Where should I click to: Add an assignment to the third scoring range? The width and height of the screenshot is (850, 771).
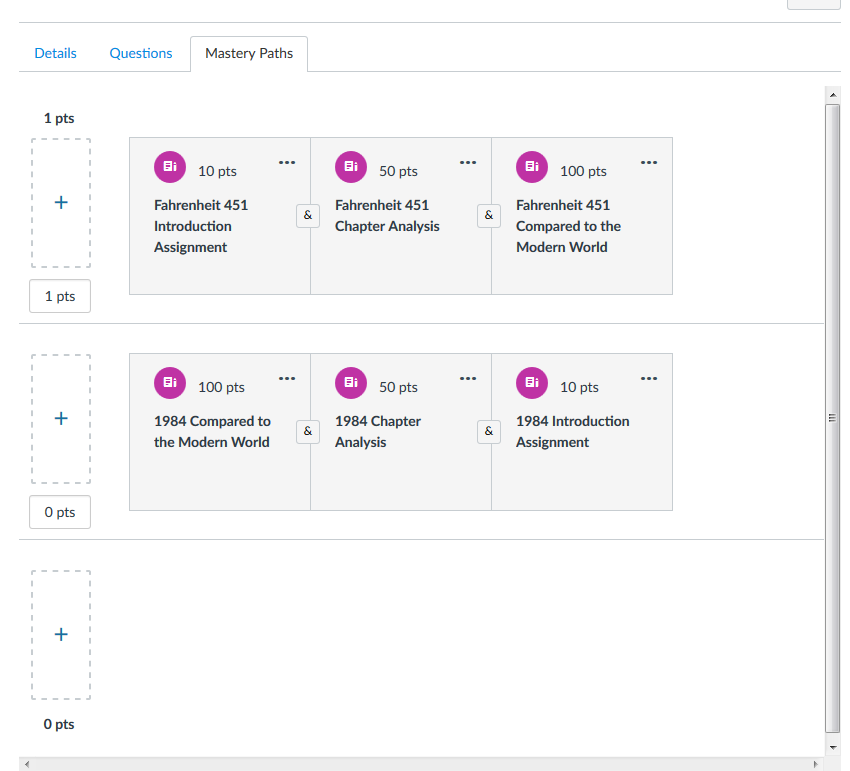tap(61, 635)
